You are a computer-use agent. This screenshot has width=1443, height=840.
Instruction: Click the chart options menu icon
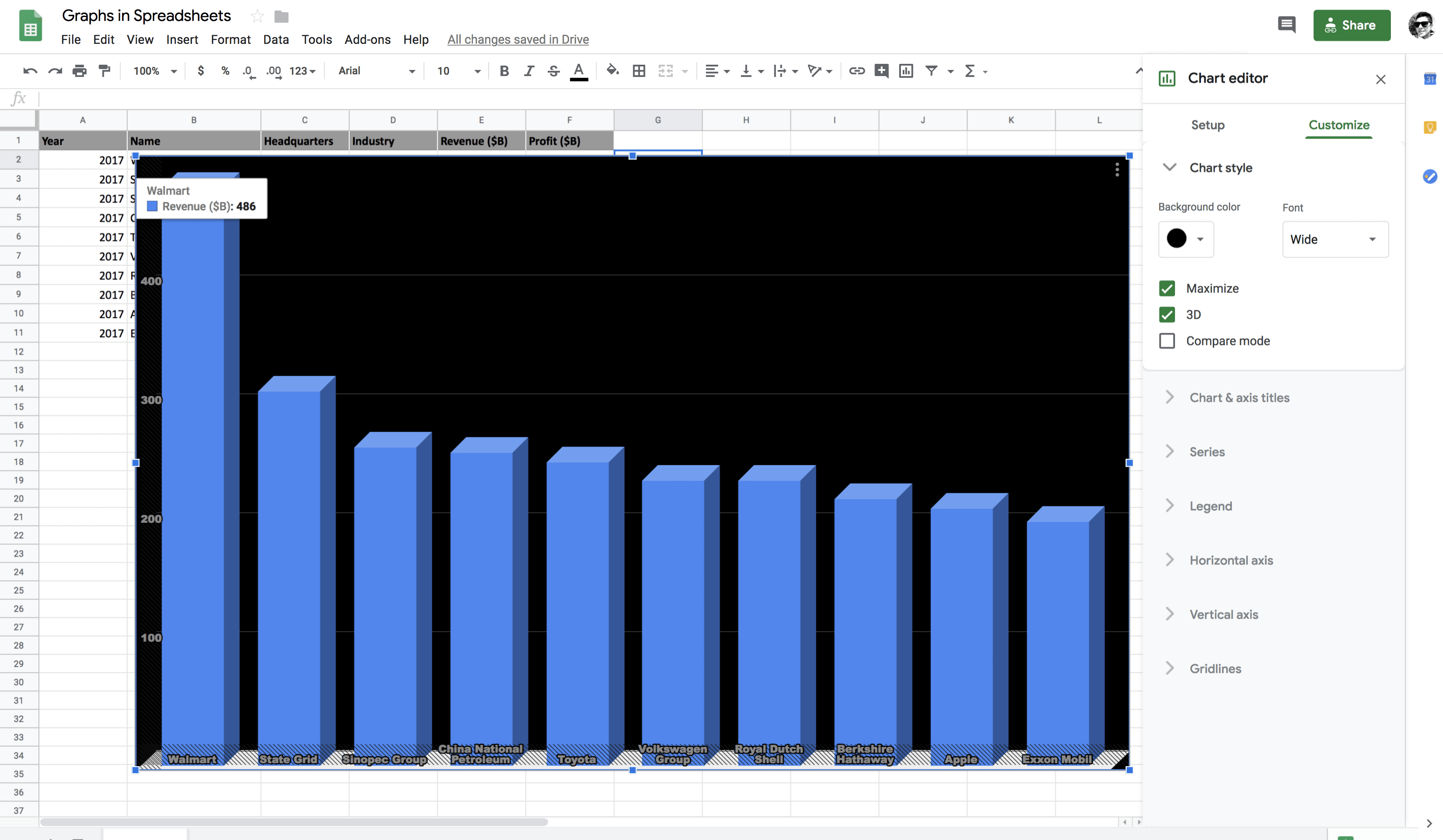click(1117, 170)
